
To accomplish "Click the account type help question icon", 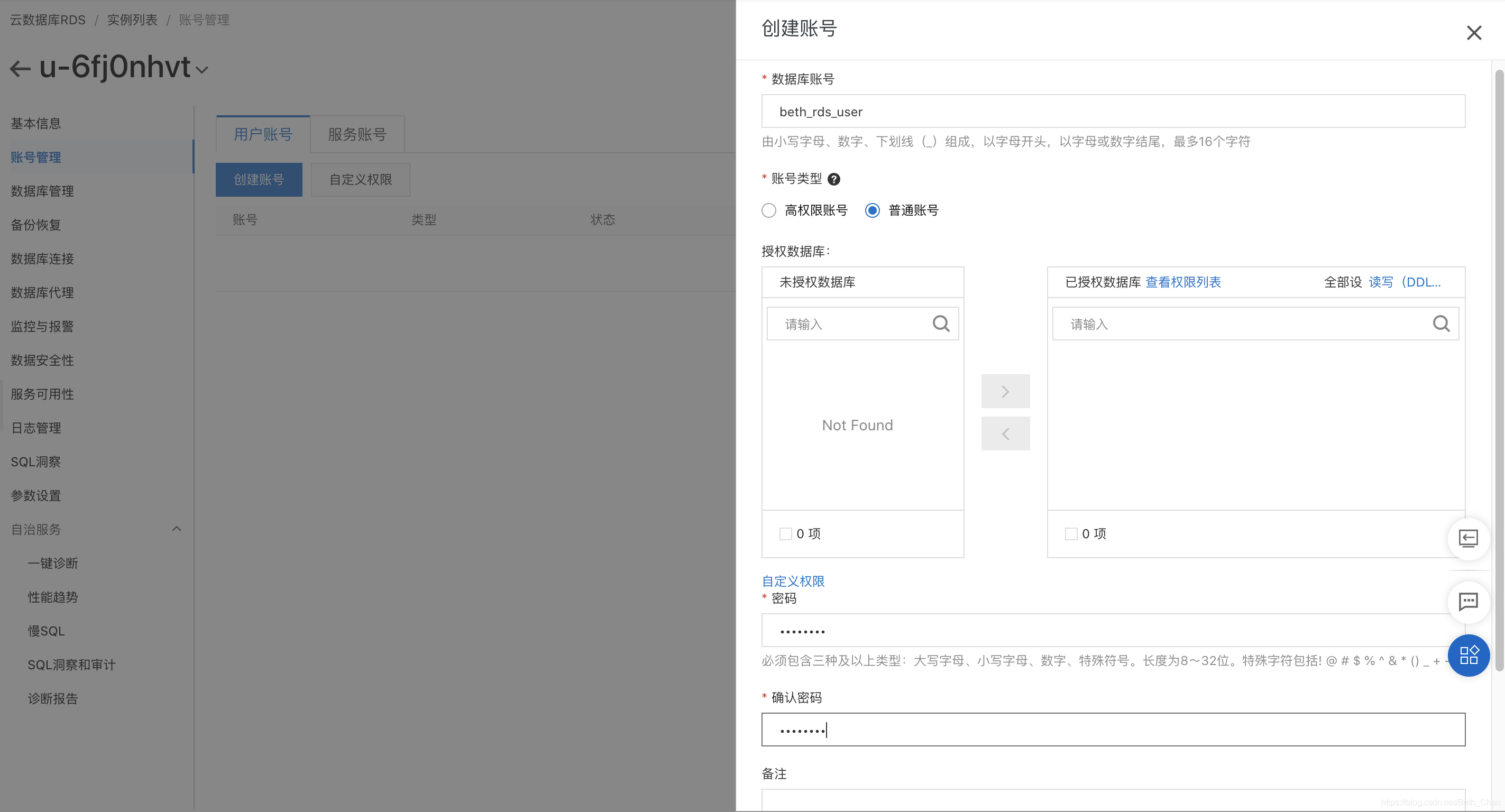I will (834, 179).
